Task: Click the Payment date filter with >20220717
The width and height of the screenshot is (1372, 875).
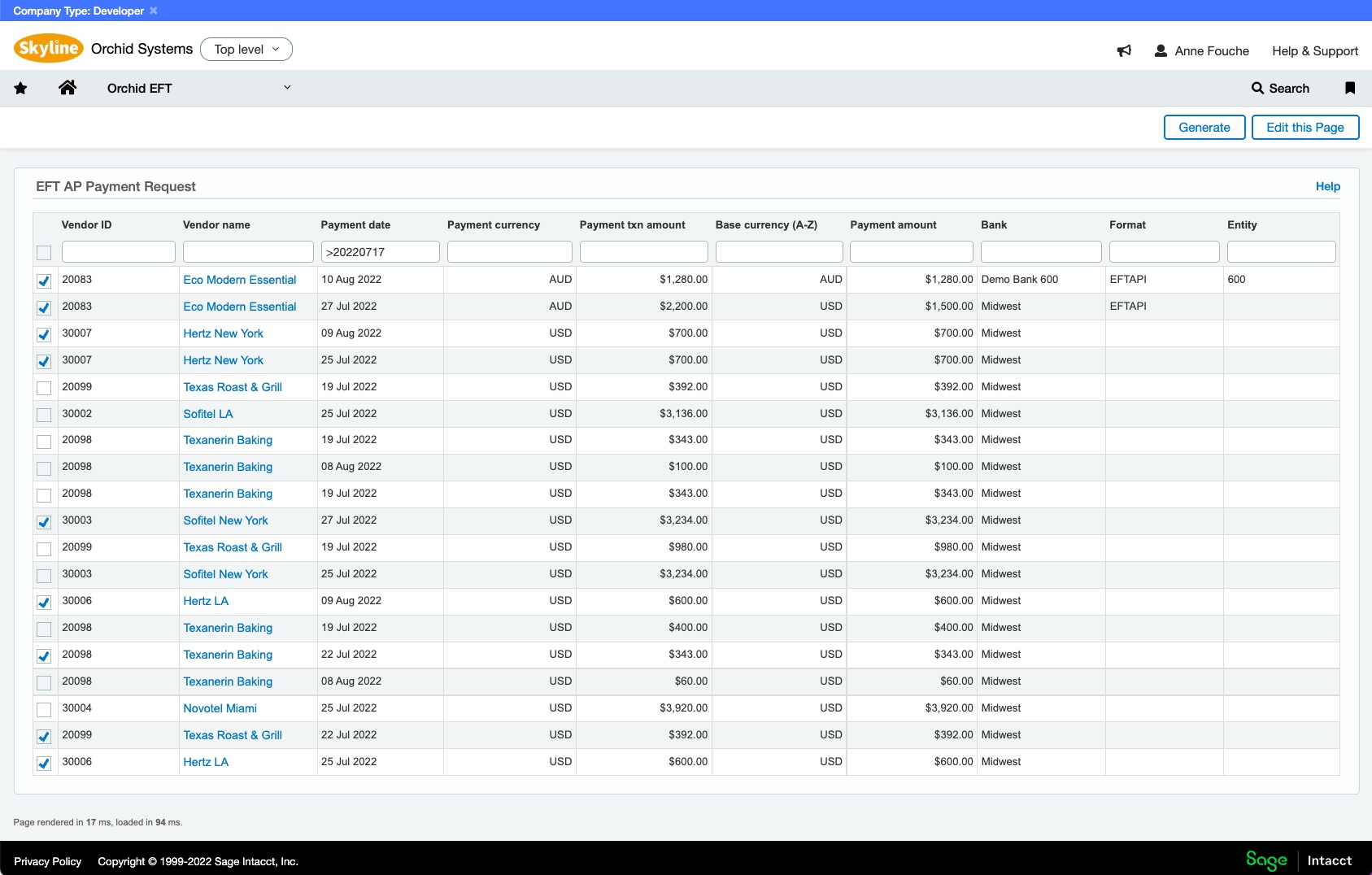Action: click(x=381, y=251)
